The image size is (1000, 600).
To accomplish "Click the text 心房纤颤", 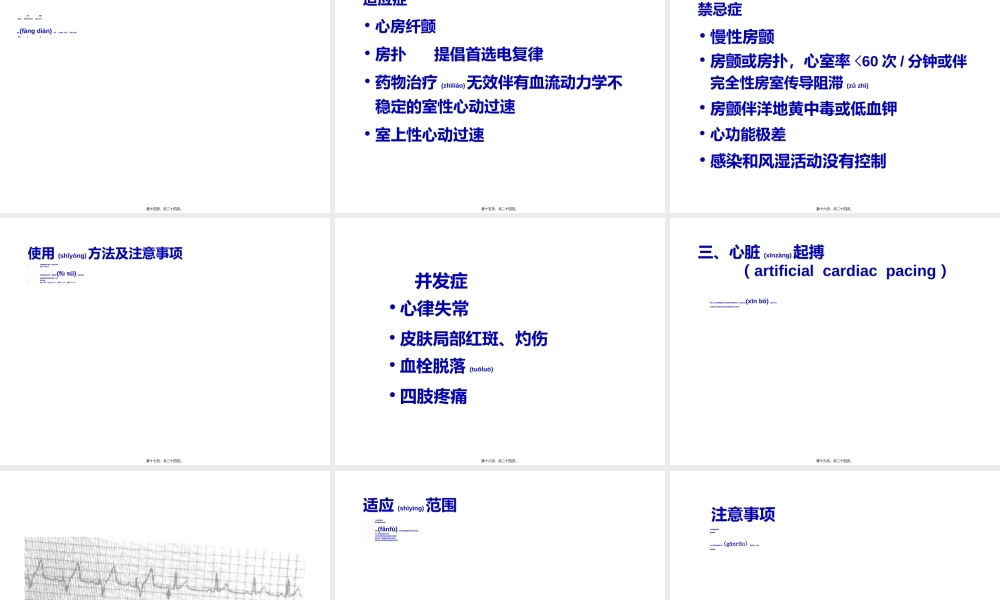I will [x=405, y=26].
